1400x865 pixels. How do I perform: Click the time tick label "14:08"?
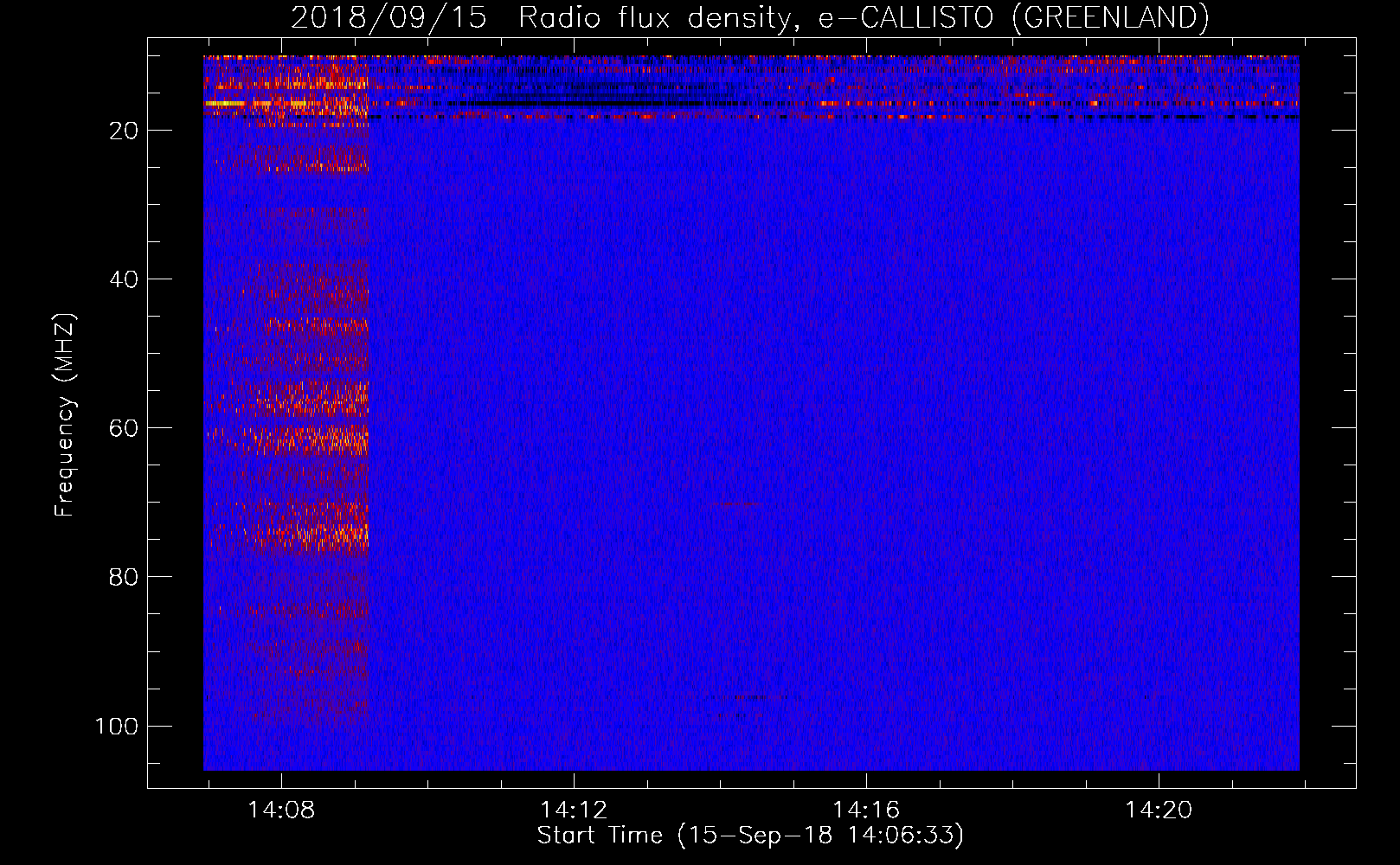tap(281, 811)
